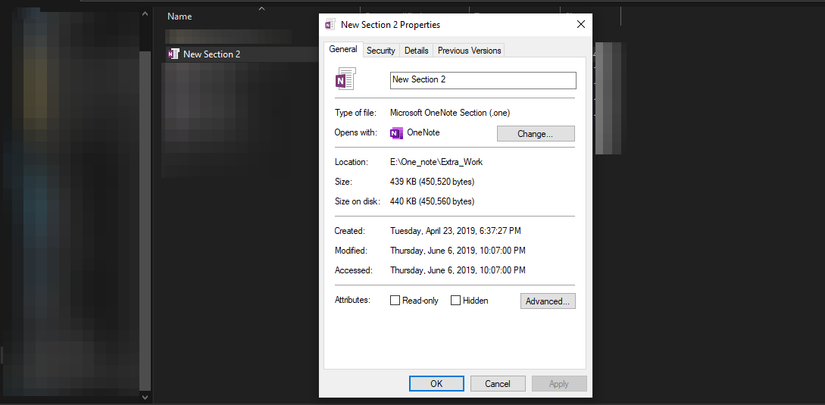
Task: Tick the Hidden attribute checkbox
Action: tap(456, 300)
